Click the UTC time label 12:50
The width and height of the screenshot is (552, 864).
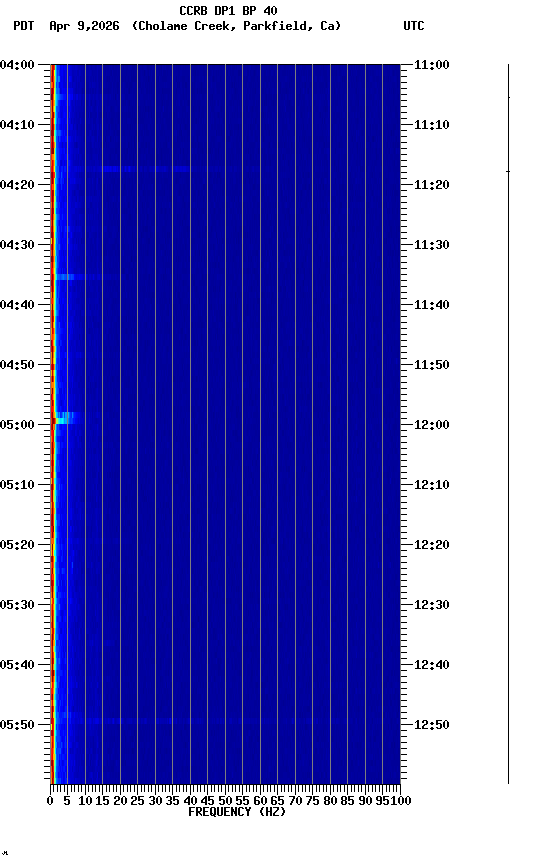pos(431,725)
